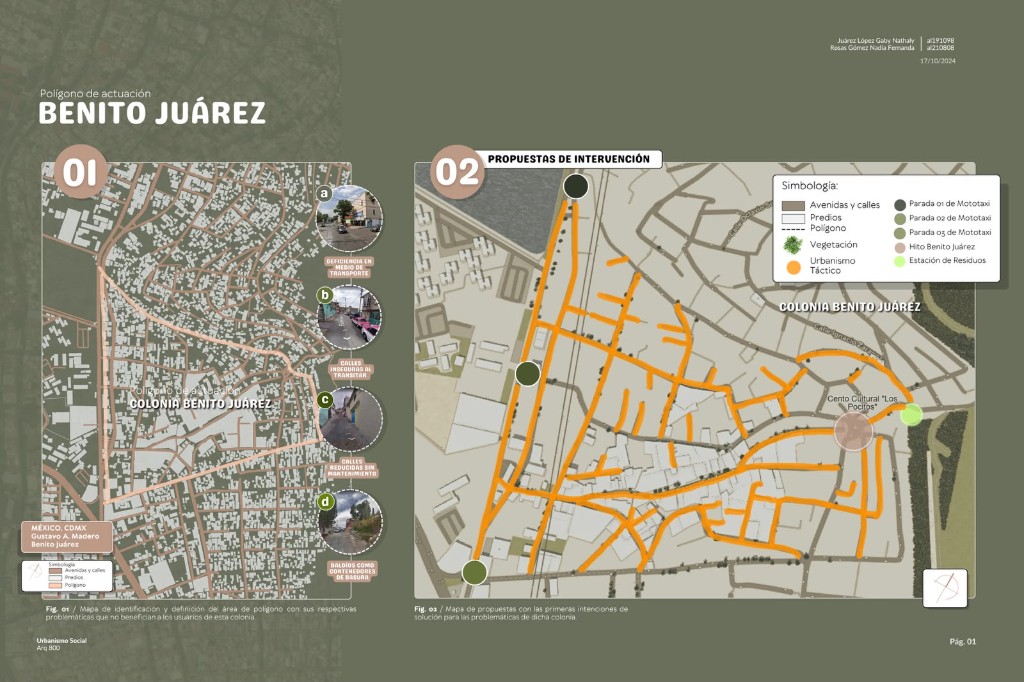Image resolution: width=1024 pixels, height=682 pixels.
Task: Click the Cento Cultural "Los Pocitos" label
Action: tap(862, 402)
